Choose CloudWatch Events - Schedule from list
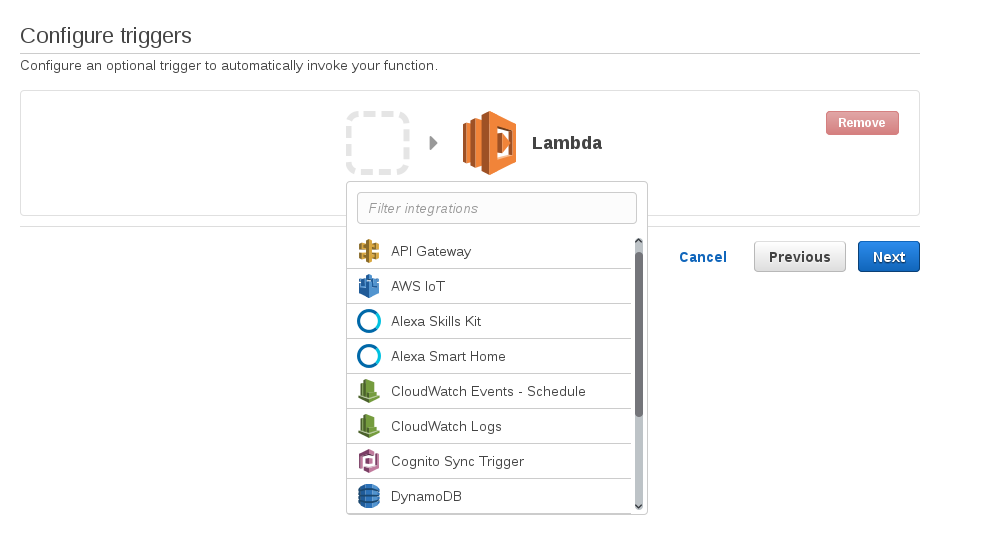 coord(488,391)
